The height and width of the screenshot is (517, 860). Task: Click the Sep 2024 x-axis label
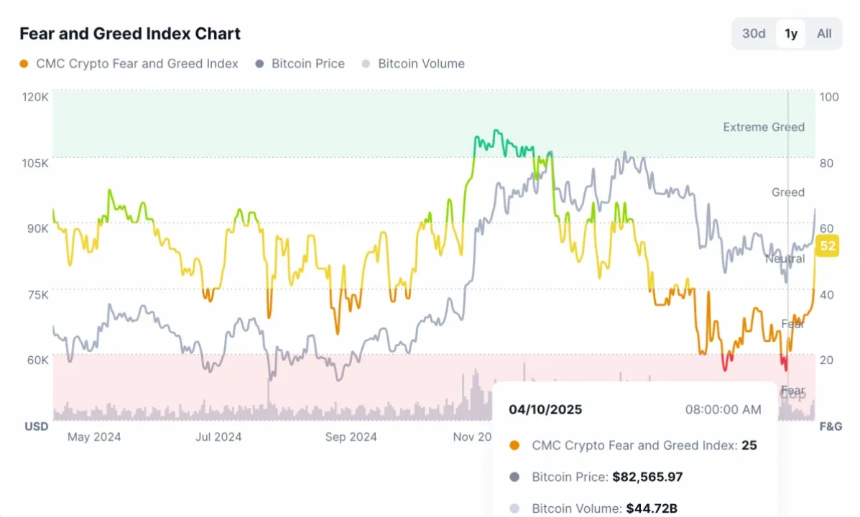350,437
